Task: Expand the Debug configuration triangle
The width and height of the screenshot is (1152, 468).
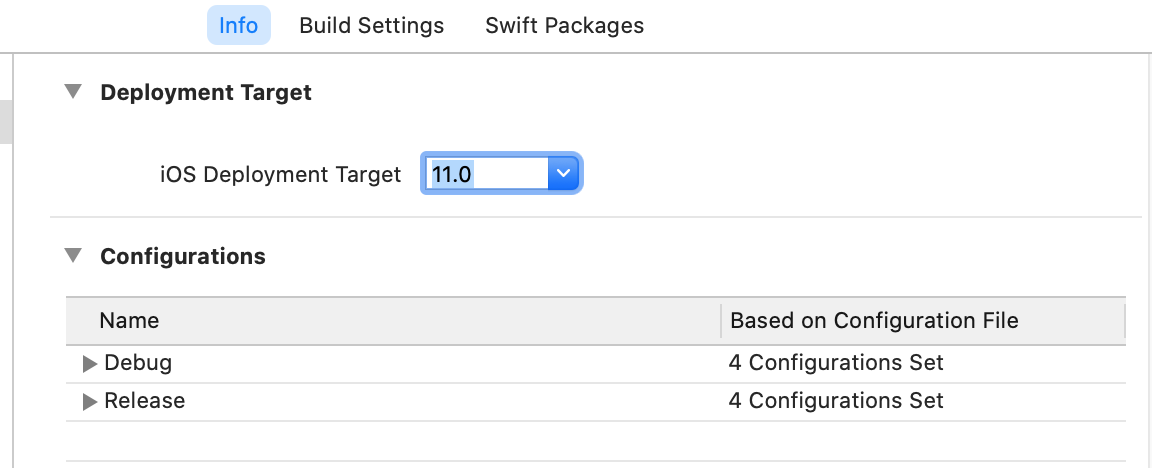Action: pos(90,363)
